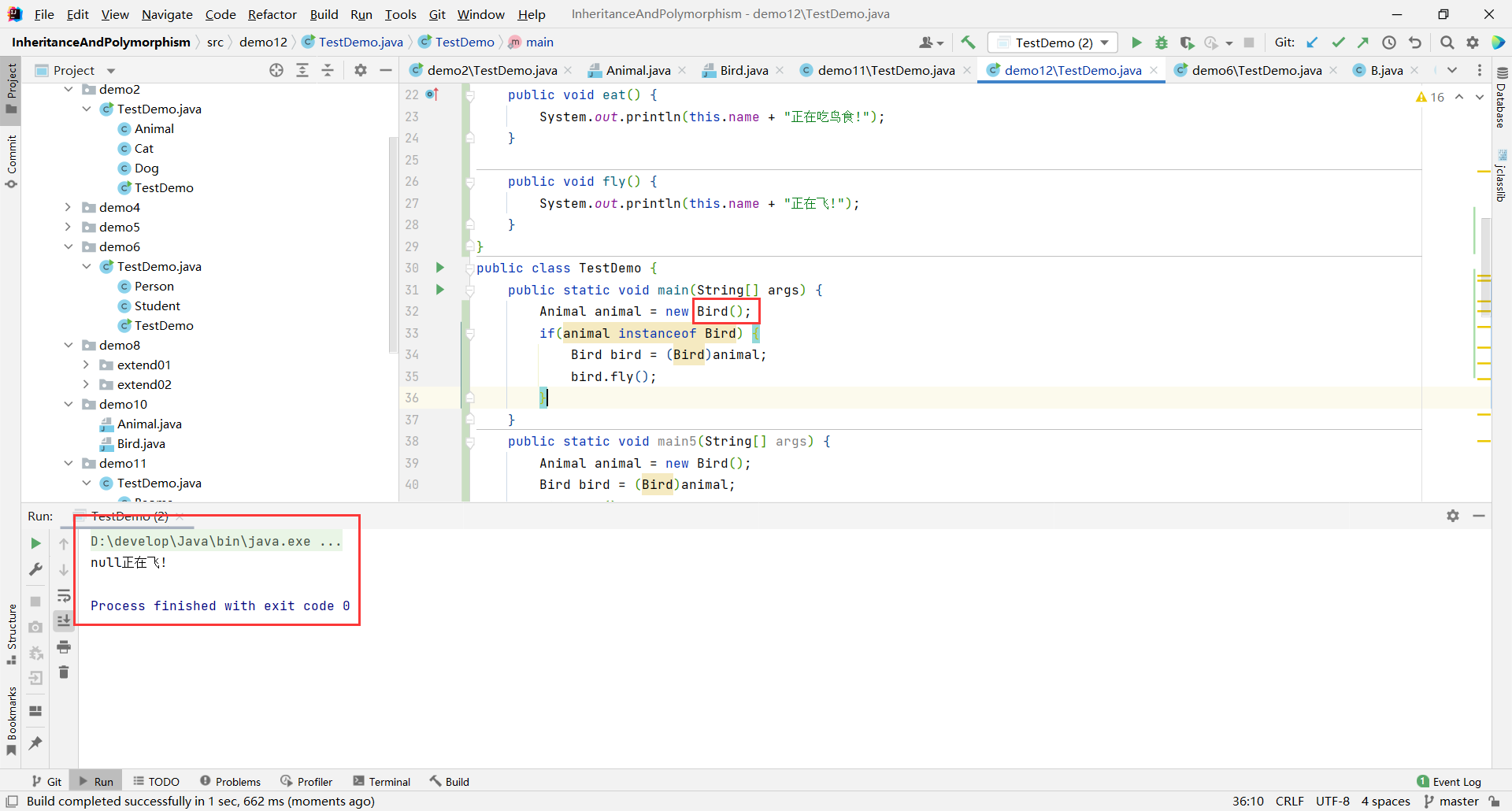Toggle the Commit side tool window

11,161
